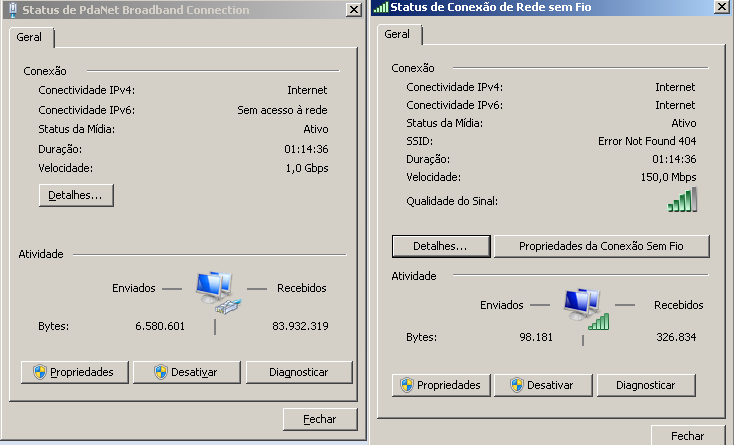Run Diagnosticar in PdaNet window
The height and width of the screenshot is (445, 734).
(x=299, y=372)
